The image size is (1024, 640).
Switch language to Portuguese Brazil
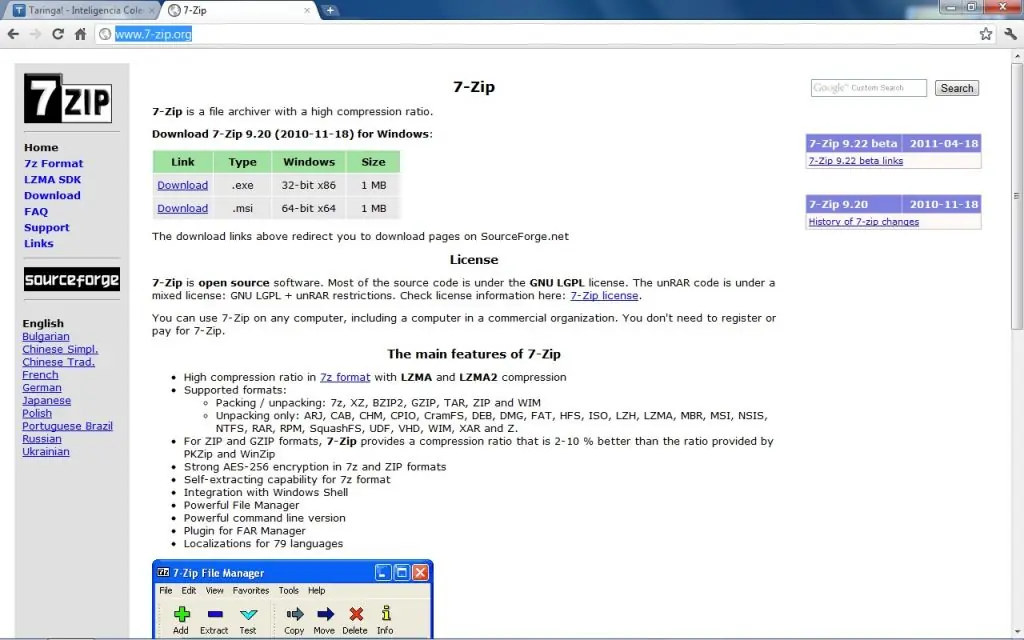pos(67,426)
